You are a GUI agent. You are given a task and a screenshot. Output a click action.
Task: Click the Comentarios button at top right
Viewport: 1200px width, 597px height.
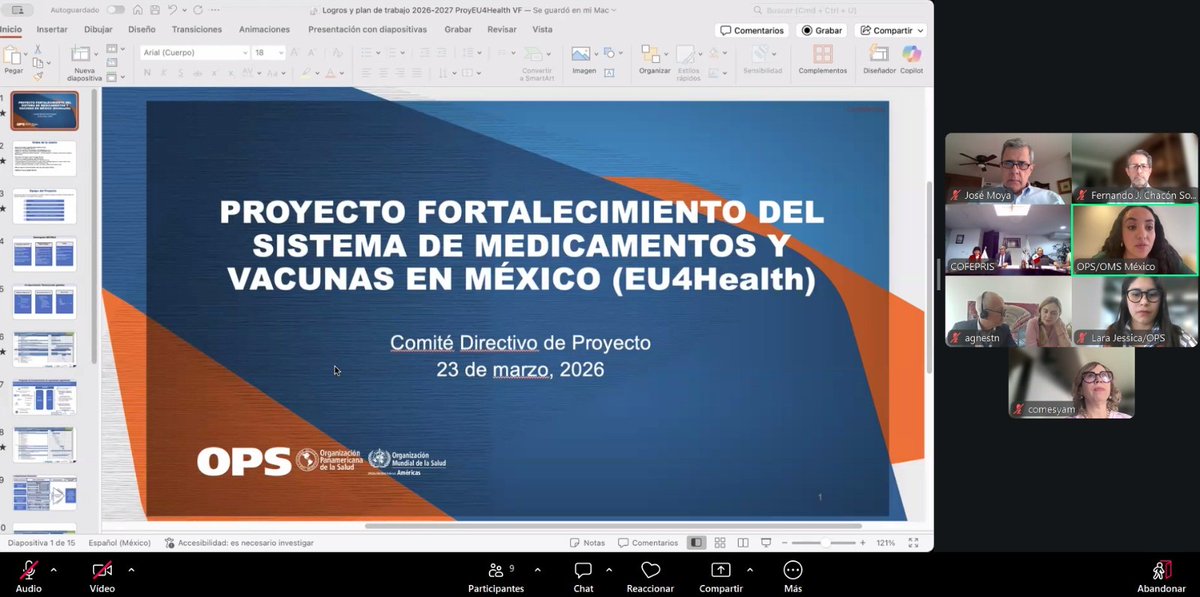click(752, 30)
